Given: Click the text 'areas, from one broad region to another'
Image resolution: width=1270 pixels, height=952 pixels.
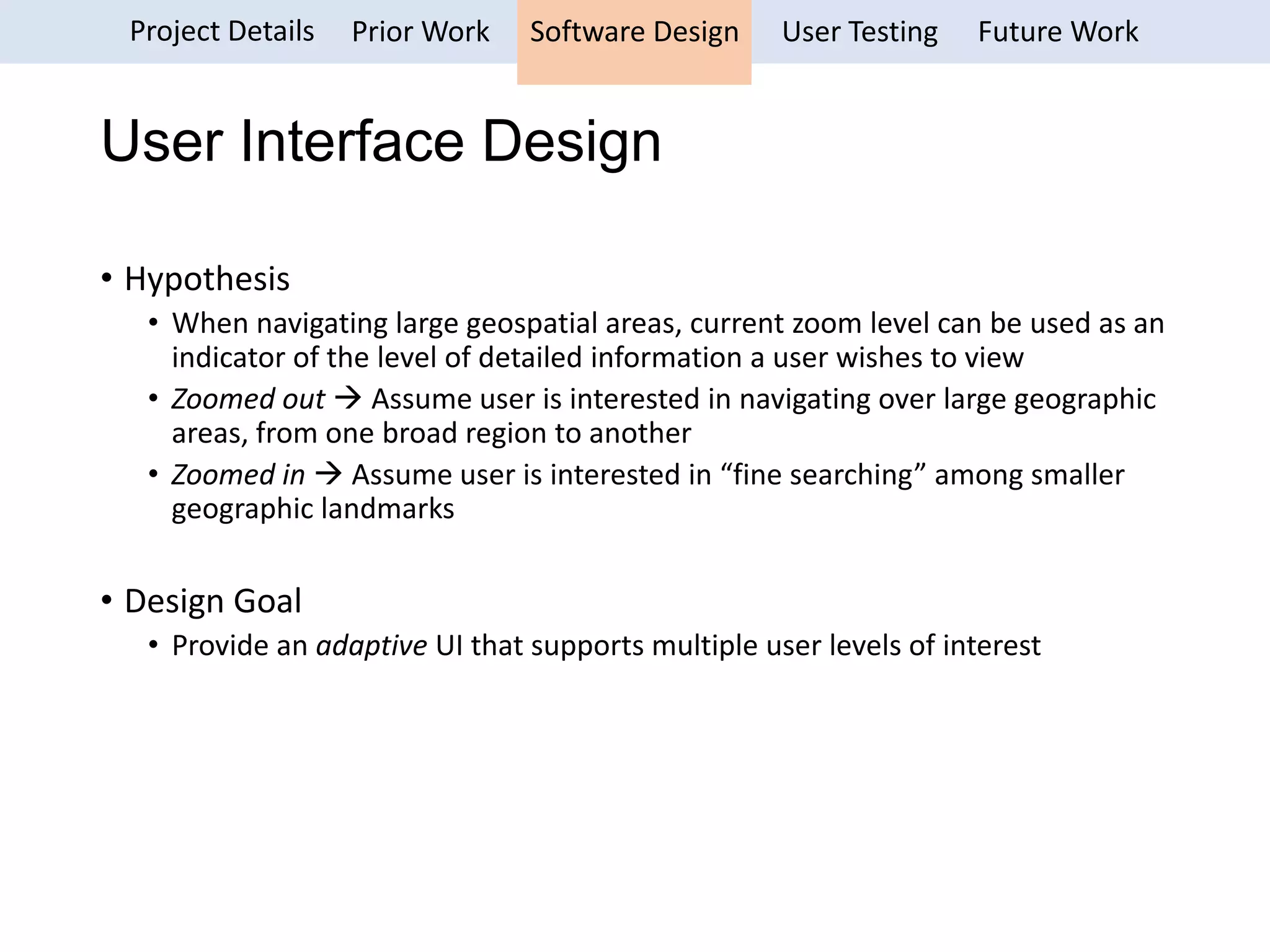Looking at the screenshot, I should pos(431,433).
